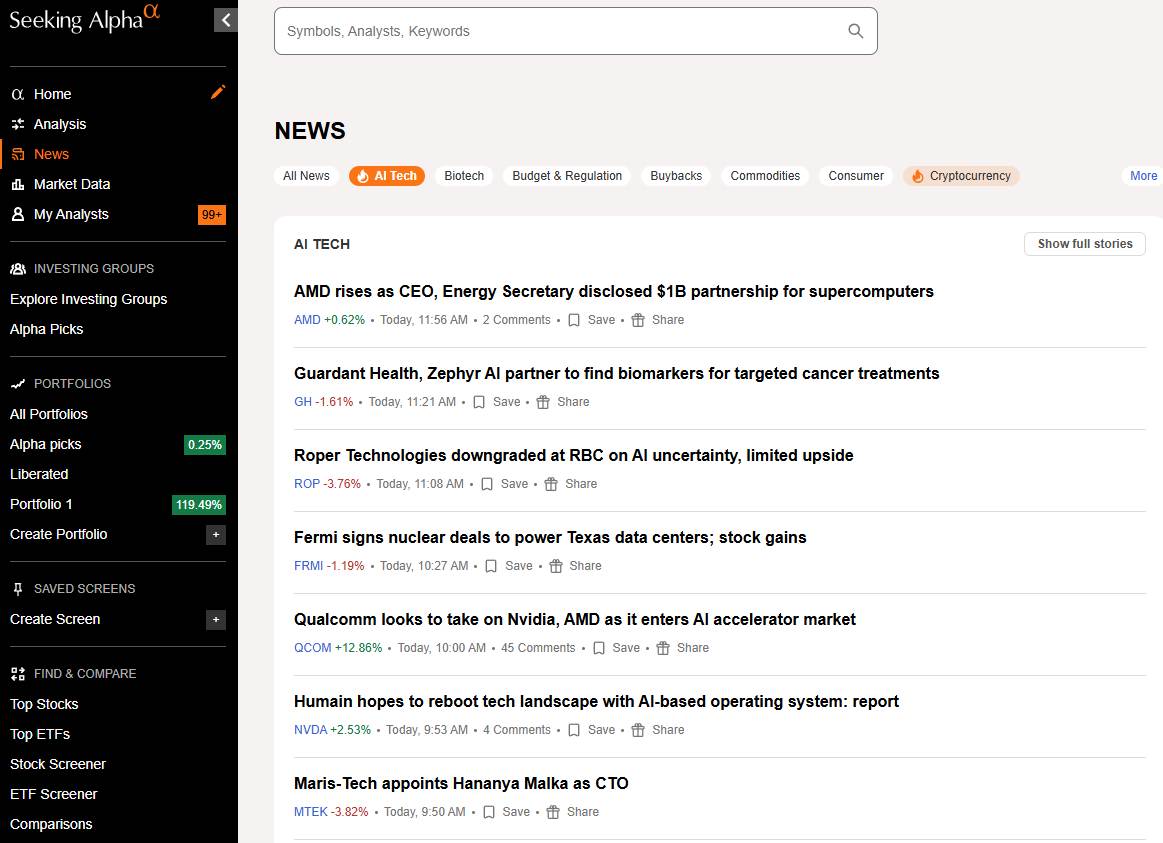Screen dimensions: 1163x843
Task: Click the gift Share icon on Fermi article
Action: 556,566
